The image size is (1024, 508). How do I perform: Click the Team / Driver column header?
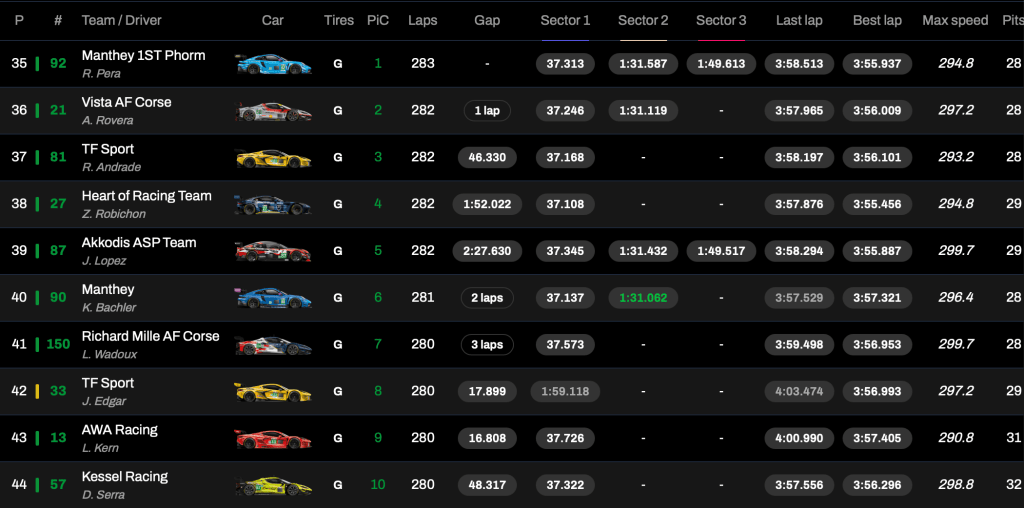(121, 20)
